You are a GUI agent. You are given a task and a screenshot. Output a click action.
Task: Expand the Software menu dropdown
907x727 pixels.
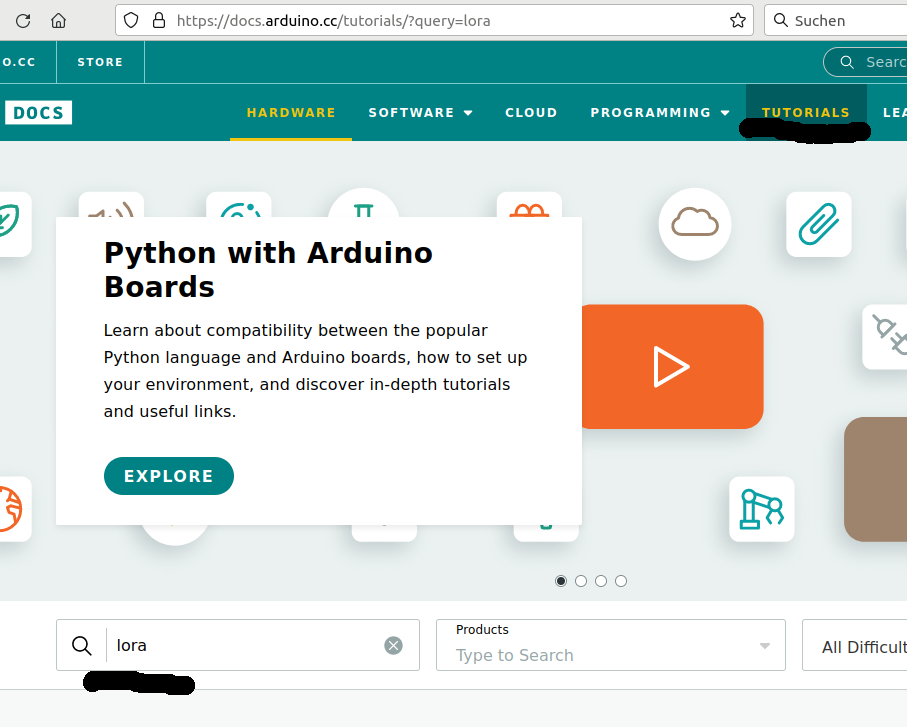click(x=420, y=112)
